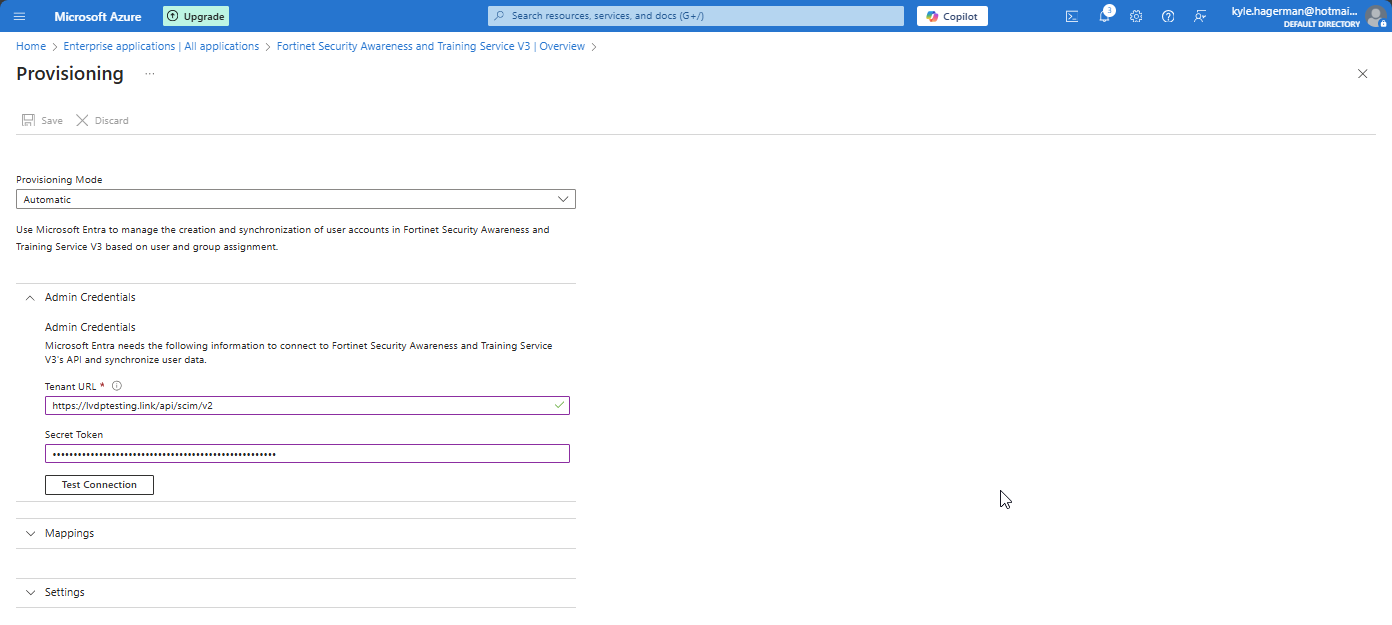Screen dimensions: 1392x625
Task: Click into the Secret Token field
Action: coord(307,454)
